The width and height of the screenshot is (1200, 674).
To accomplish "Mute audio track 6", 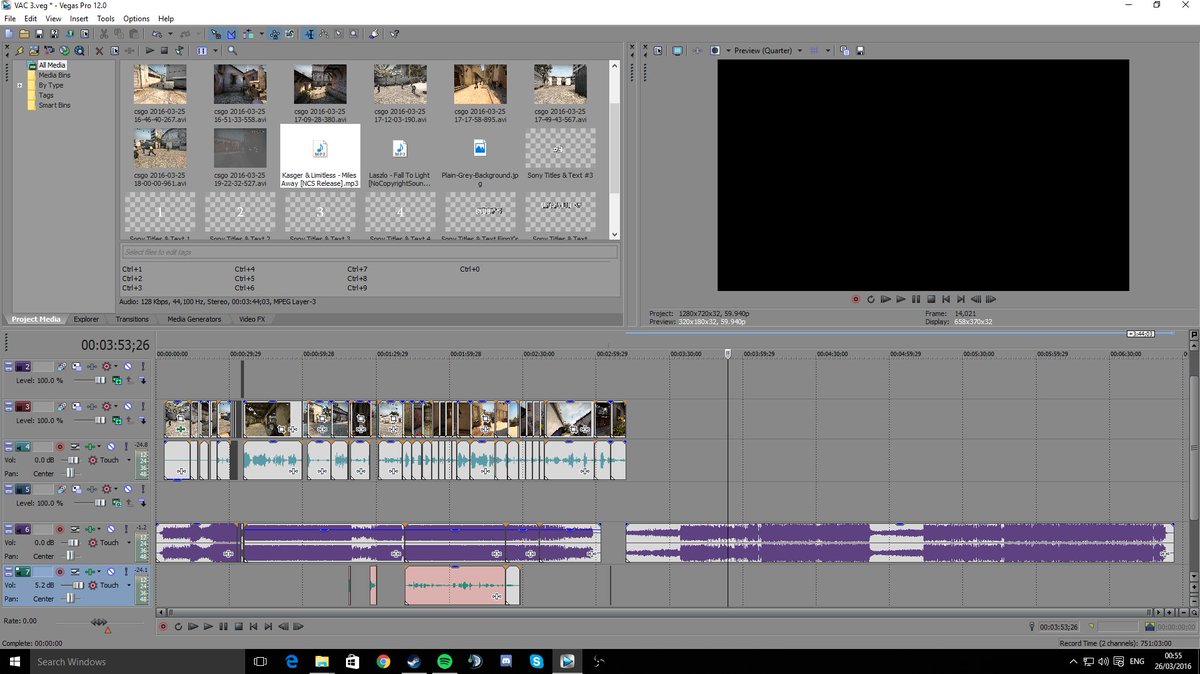I will point(111,529).
